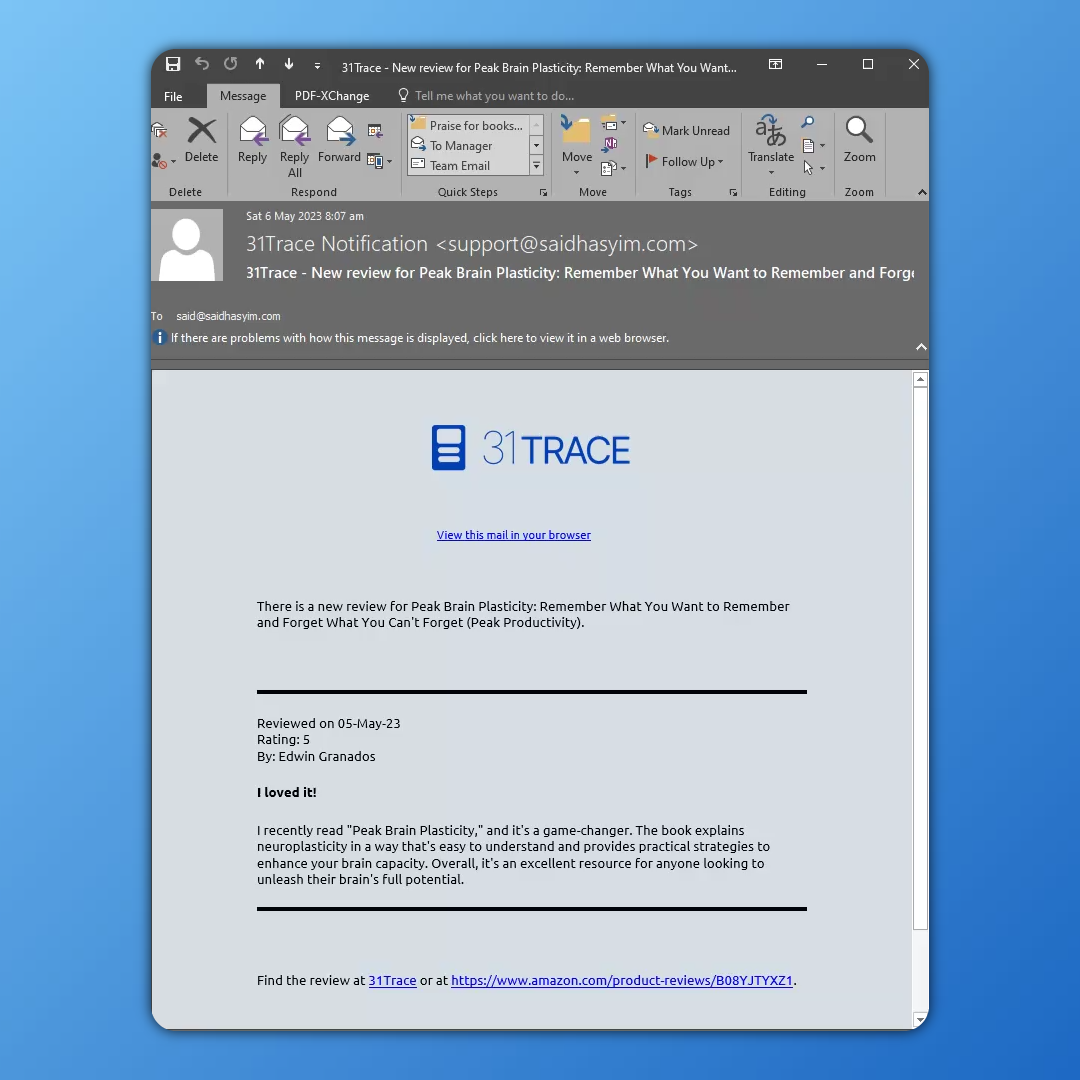Click the Find magnifier in Editing group
The image size is (1080, 1080).
pos(807,123)
